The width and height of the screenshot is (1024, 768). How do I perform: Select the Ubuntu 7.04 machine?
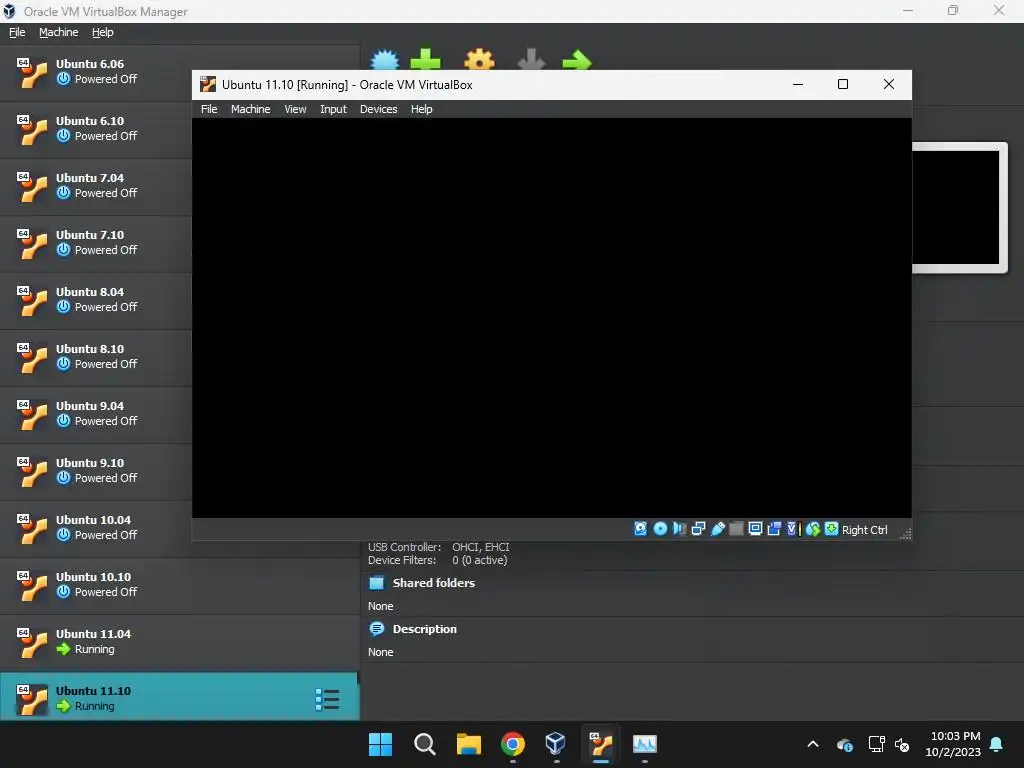[96, 186]
